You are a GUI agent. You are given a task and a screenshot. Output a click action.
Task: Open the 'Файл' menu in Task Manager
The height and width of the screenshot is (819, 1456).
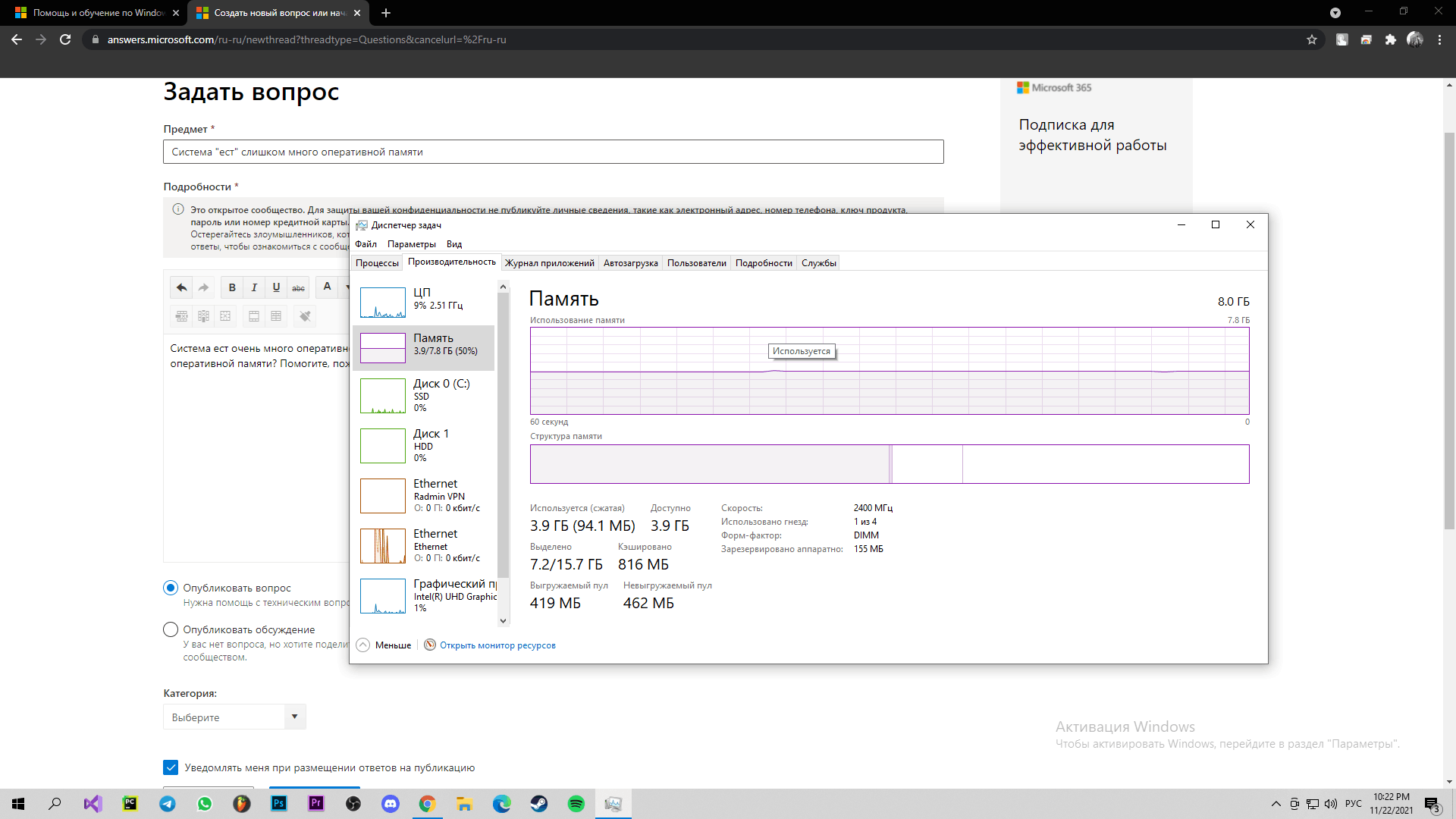pyautogui.click(x=366, y=244)
